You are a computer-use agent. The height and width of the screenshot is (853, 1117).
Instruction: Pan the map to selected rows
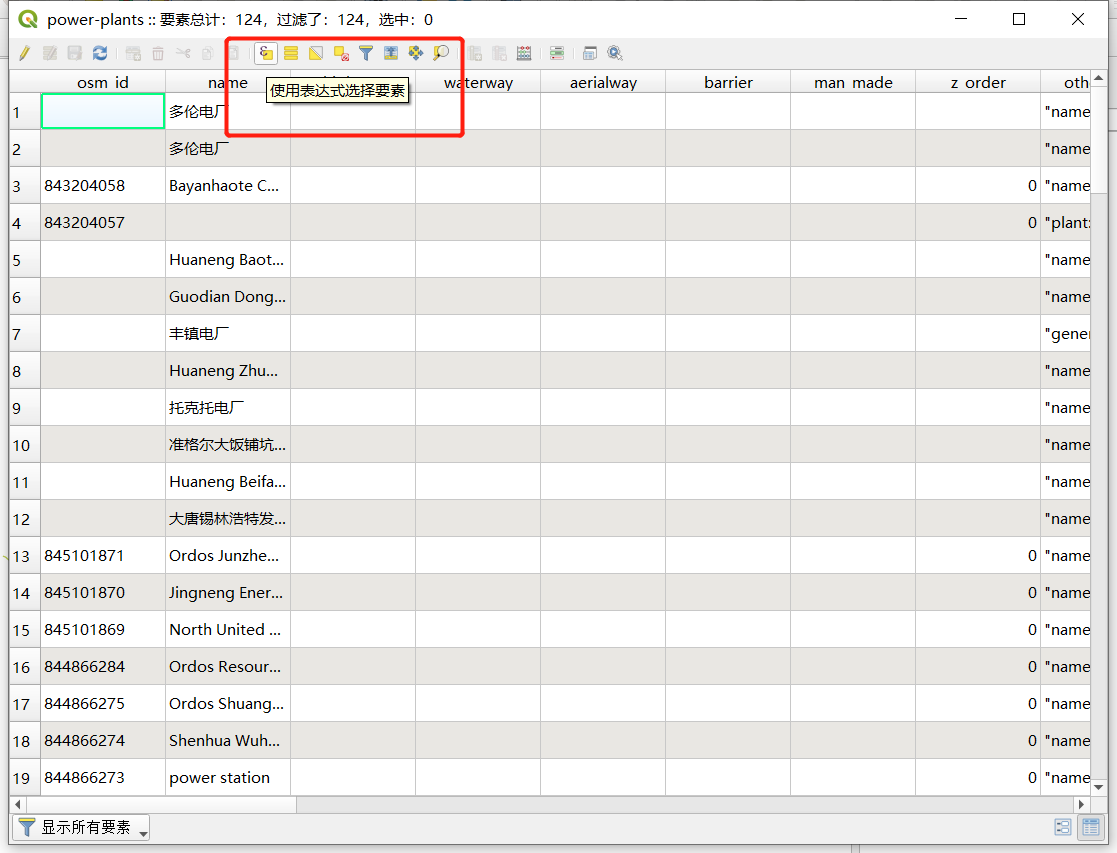click(414, 53)
